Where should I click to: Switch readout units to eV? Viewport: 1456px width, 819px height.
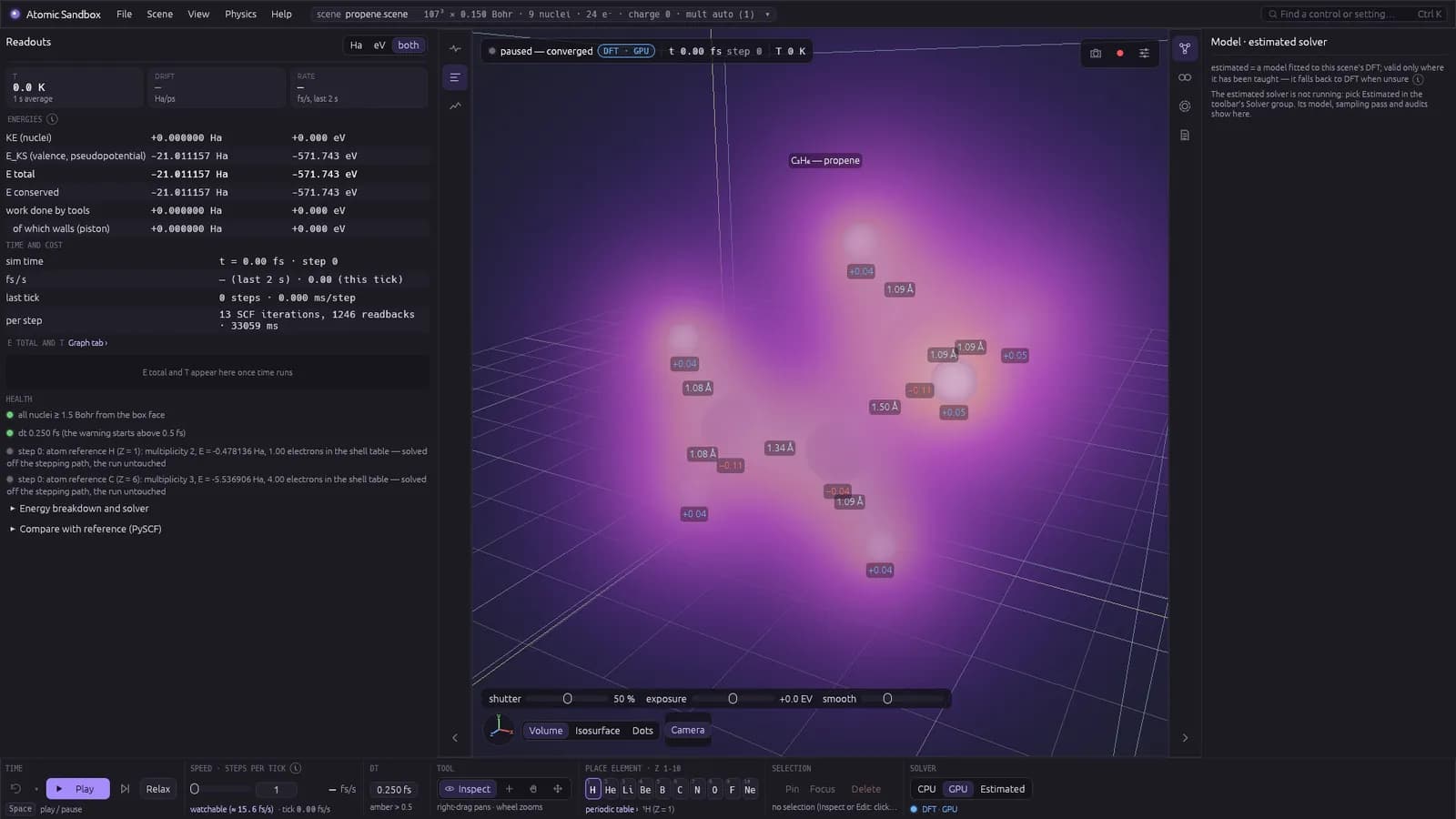click(379, 45)
